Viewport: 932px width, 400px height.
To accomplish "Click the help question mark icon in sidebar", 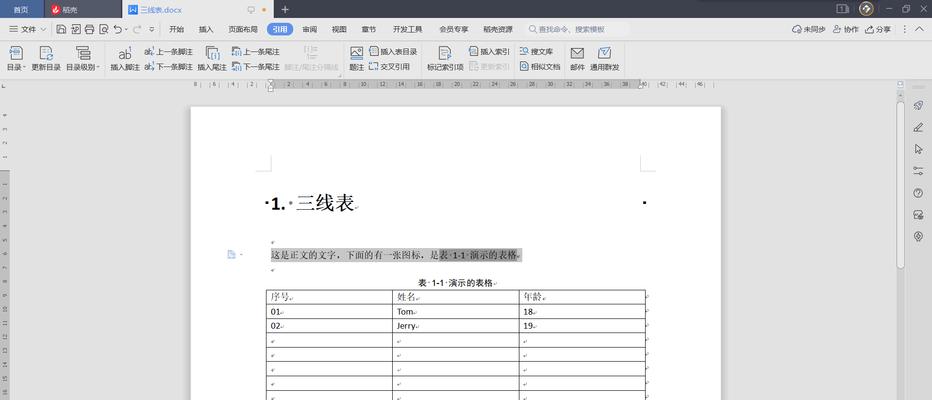I will 918,193.
